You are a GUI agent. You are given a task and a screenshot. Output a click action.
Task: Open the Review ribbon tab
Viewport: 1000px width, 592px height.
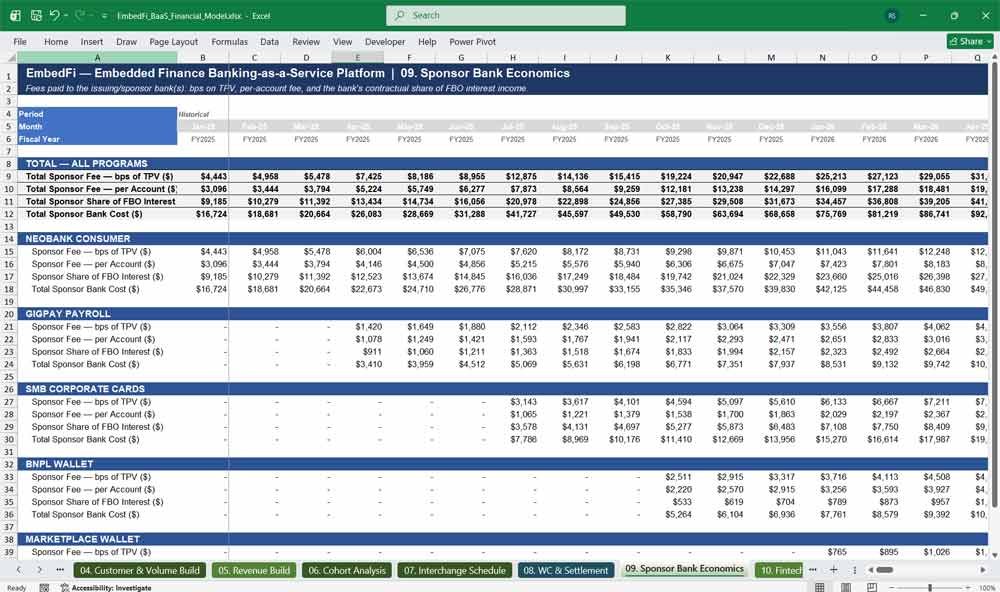pos(306,41)
